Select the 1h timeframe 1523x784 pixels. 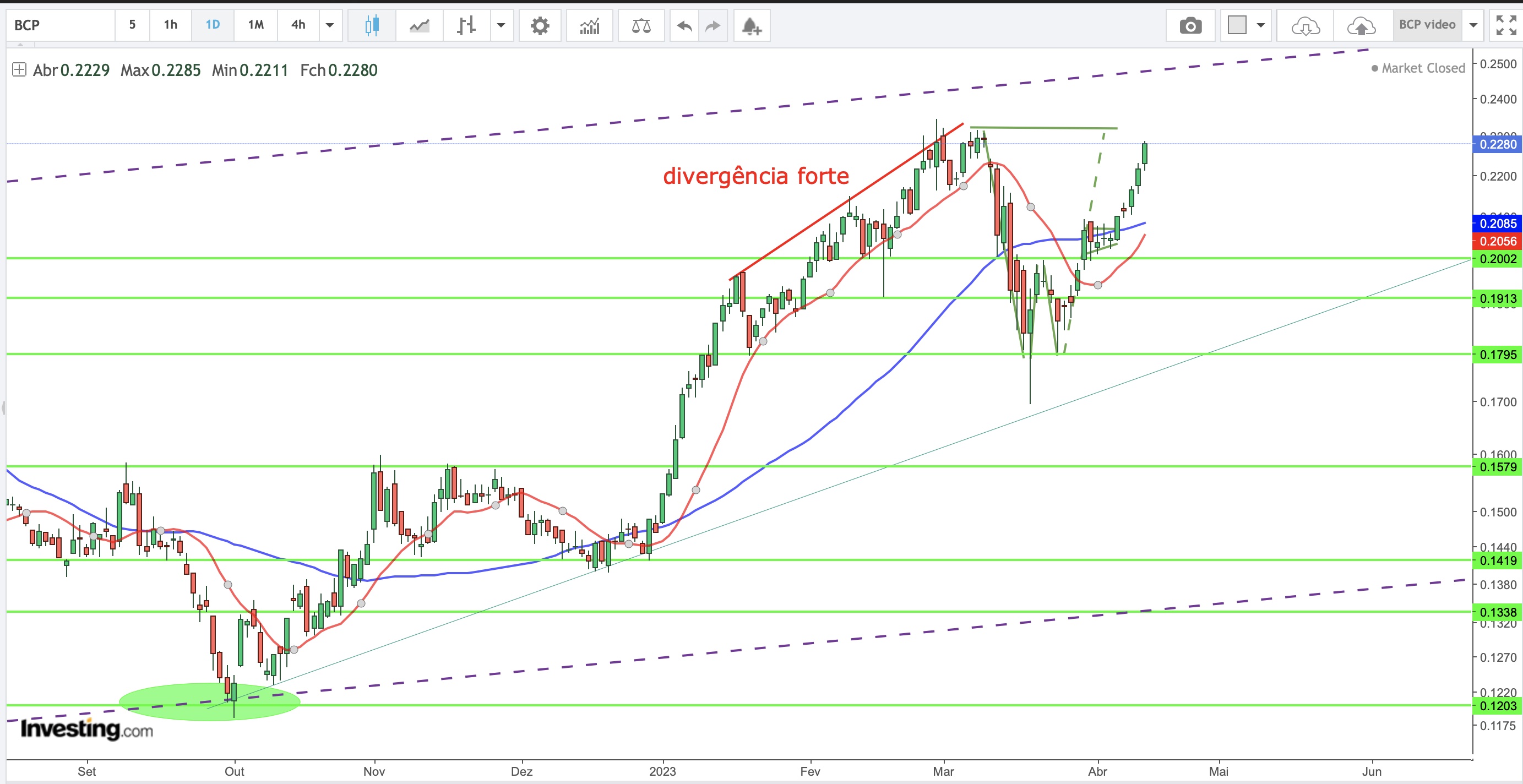coord(170,25)
